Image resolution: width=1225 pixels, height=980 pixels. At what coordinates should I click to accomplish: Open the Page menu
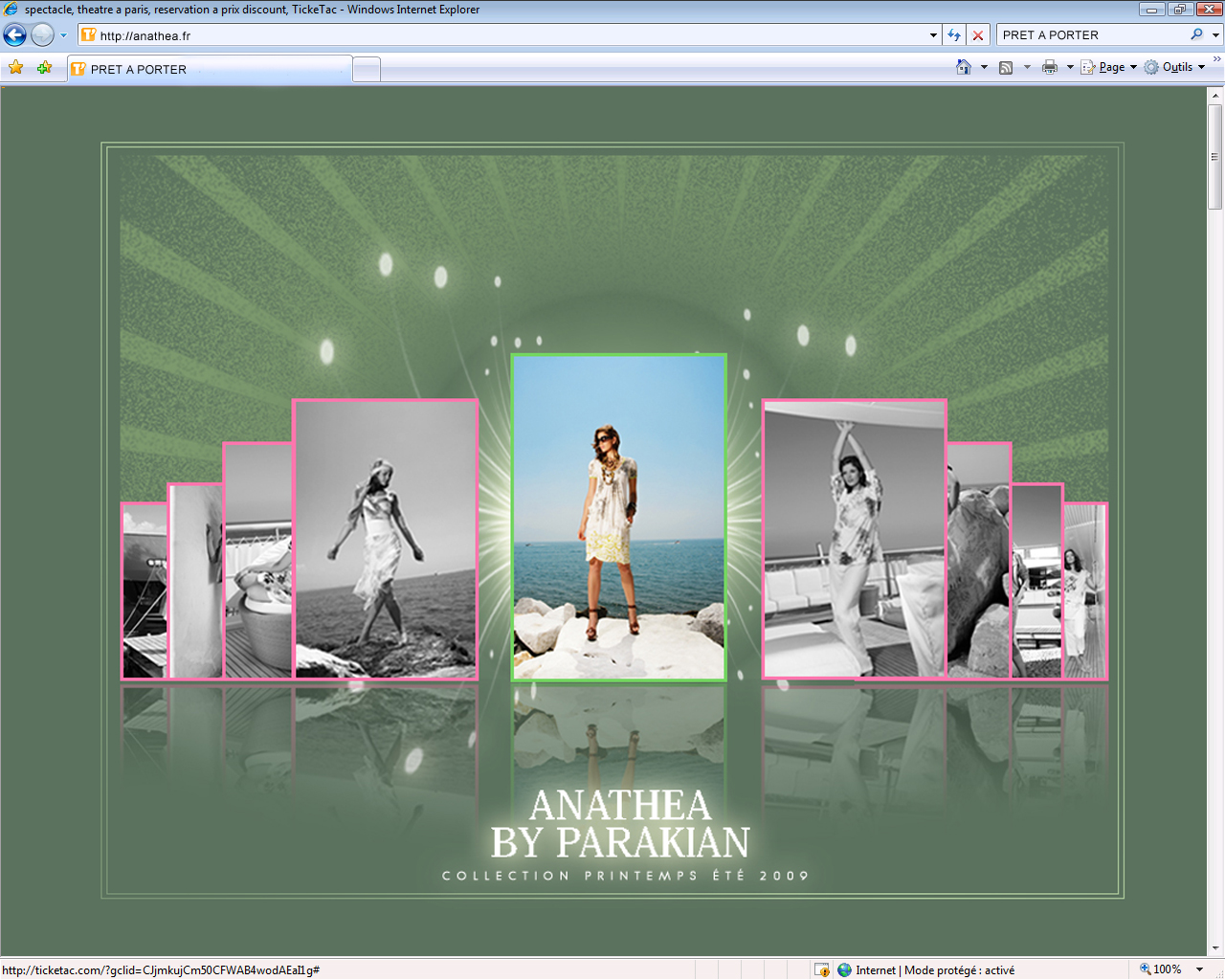1109,67
